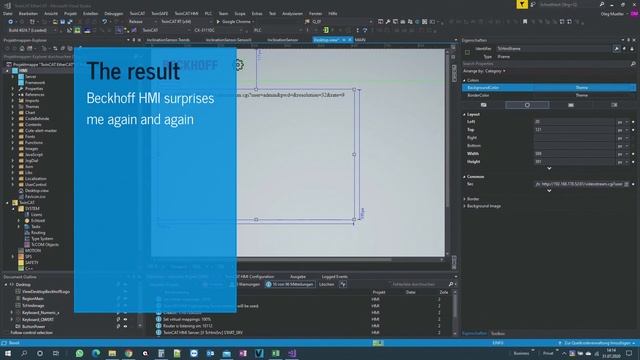
Task: Open the TwinCAT HMI menu
Action: (186, 13)
